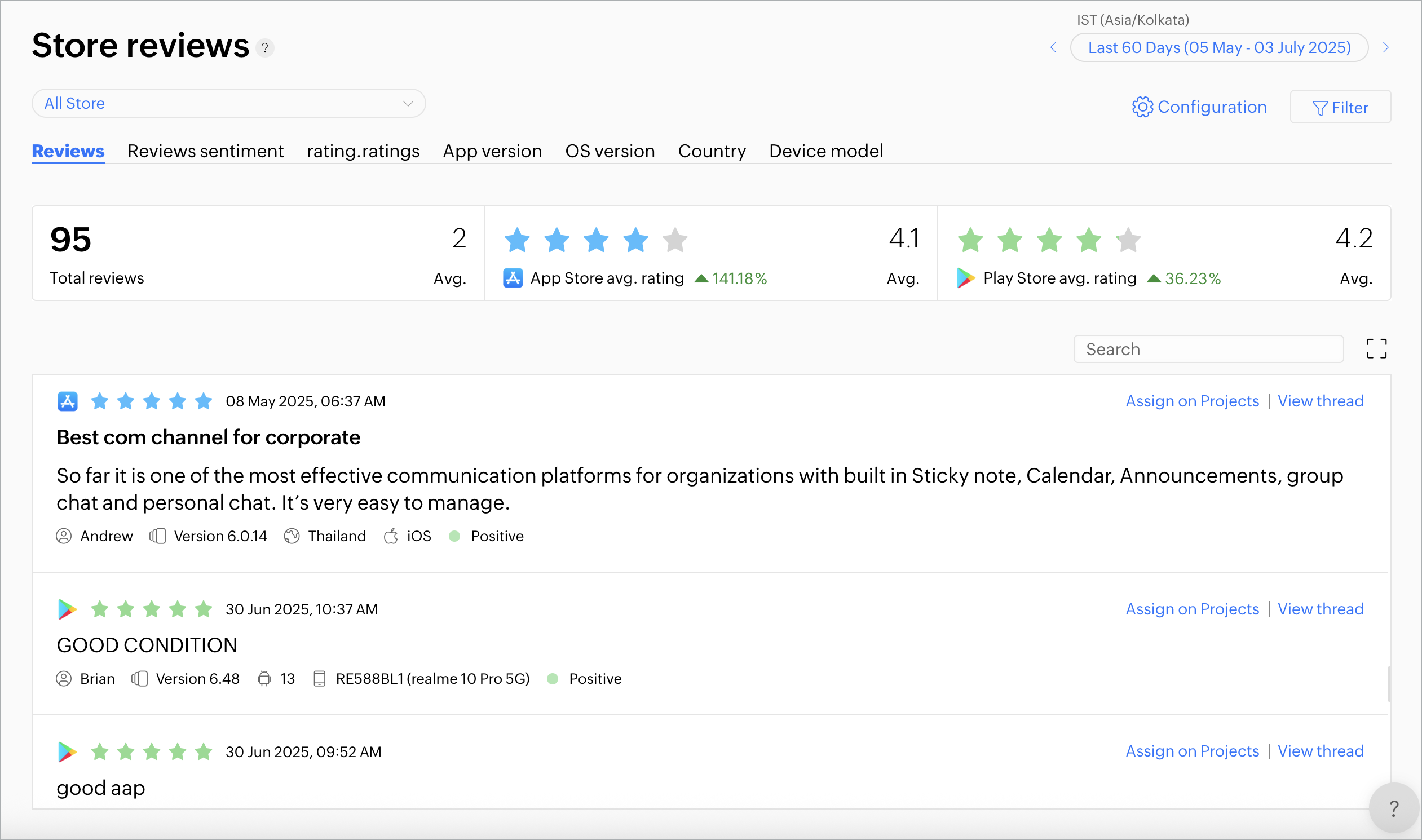Click the App Store logo in avg. rating card
Image resolution: width=1422 pixels, height=840 pixels.
(513, 278)
